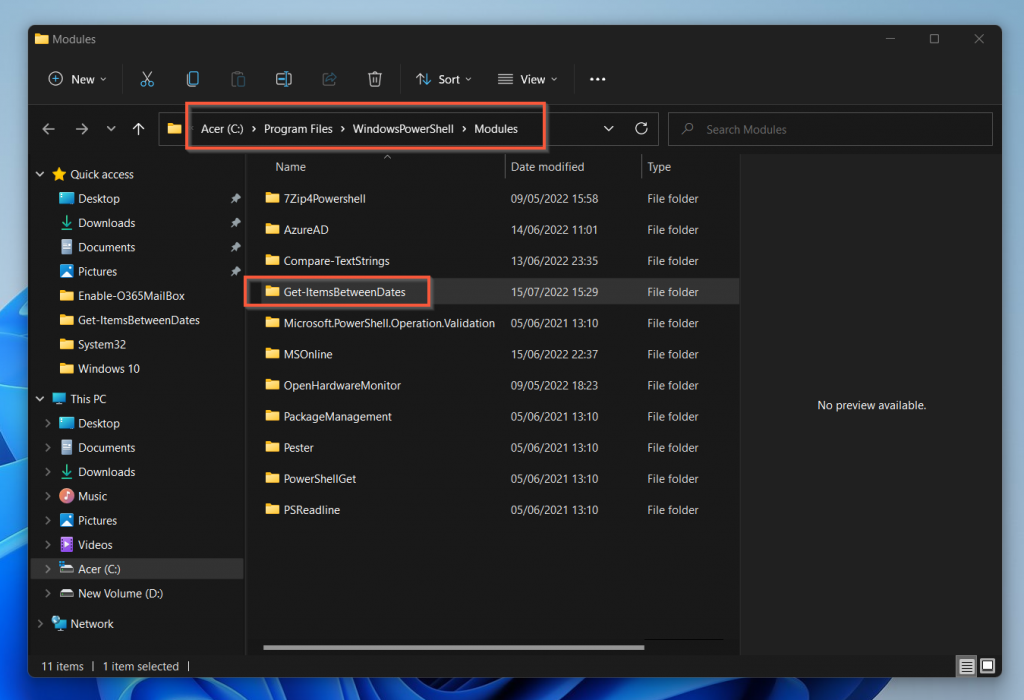Click the Search Modules field
The image size is (1024, 700).
(831, 129)
